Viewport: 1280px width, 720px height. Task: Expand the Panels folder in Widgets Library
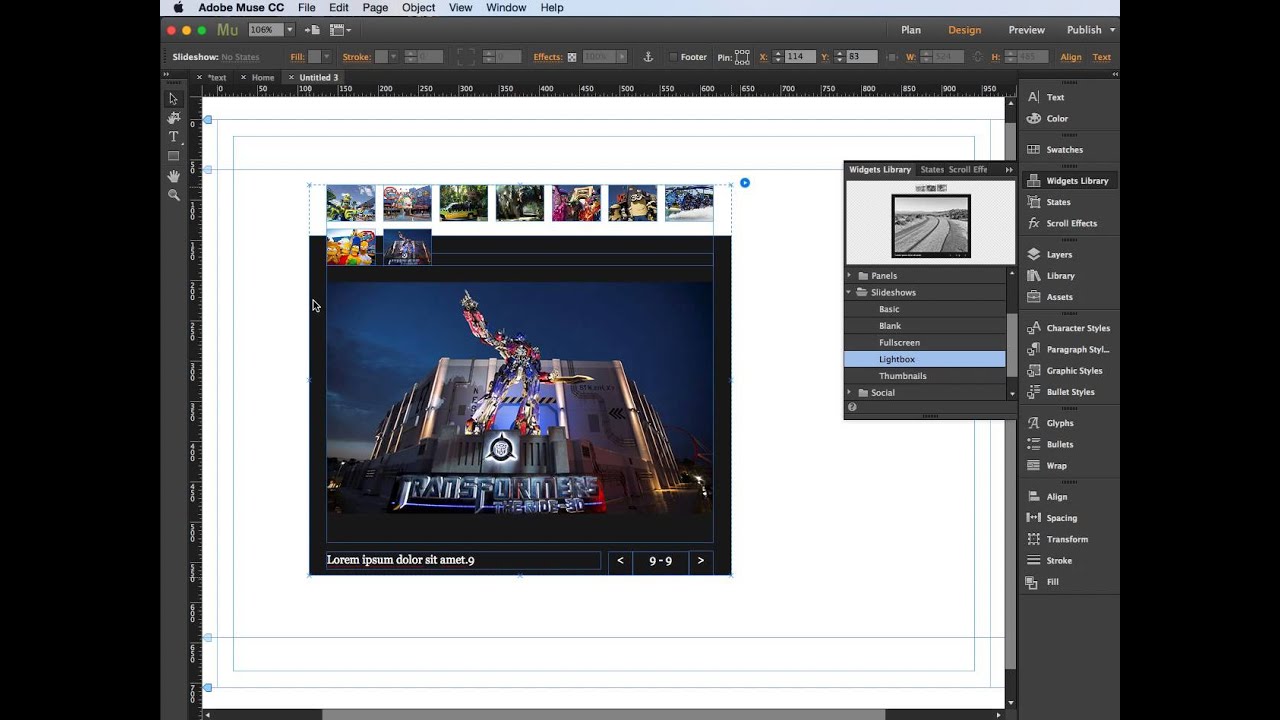[850, 276]
